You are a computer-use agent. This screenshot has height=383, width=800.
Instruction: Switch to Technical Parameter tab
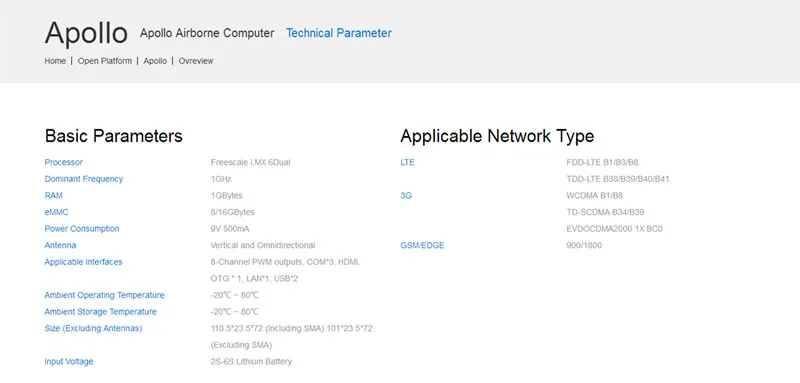tap(339, 33)
